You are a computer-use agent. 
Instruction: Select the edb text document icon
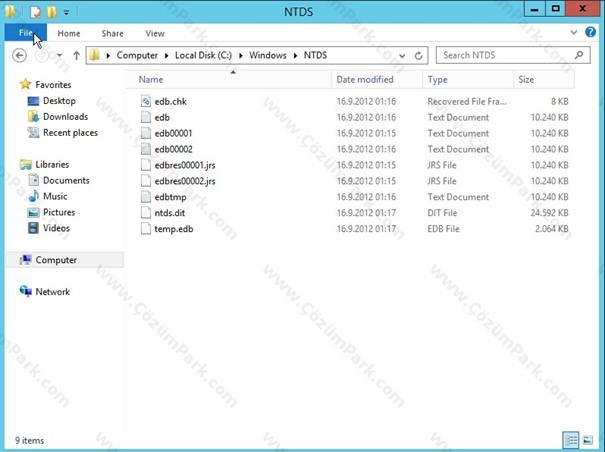click(145, 117)
